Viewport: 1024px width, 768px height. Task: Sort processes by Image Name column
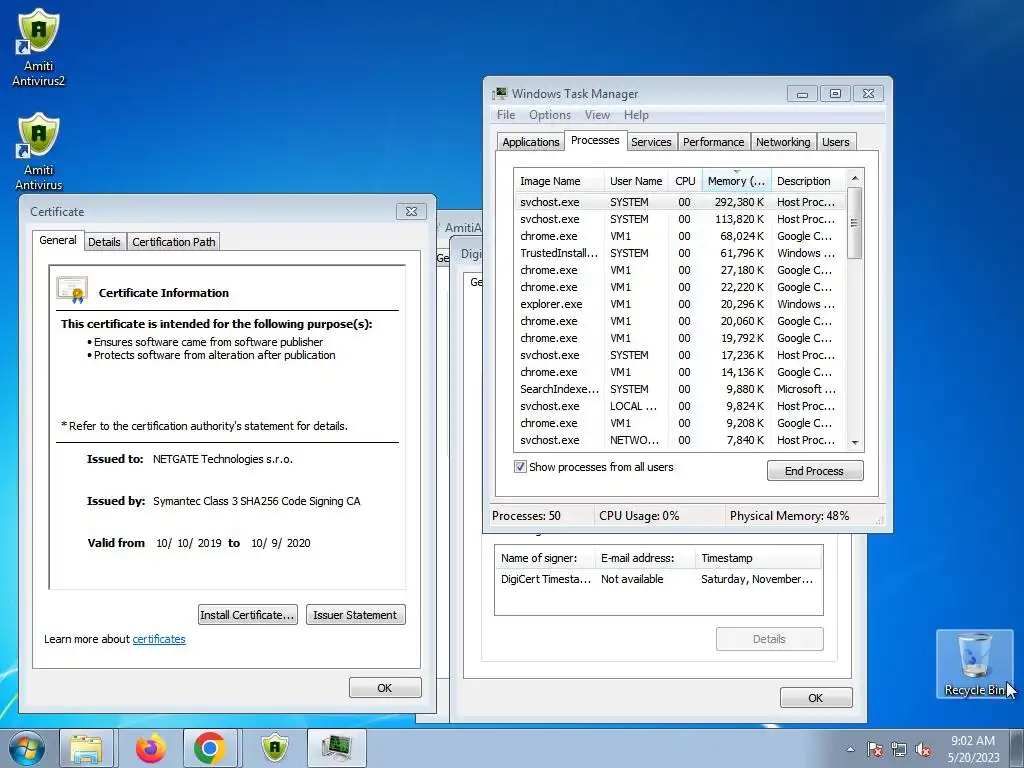click(x=558, y=181)
